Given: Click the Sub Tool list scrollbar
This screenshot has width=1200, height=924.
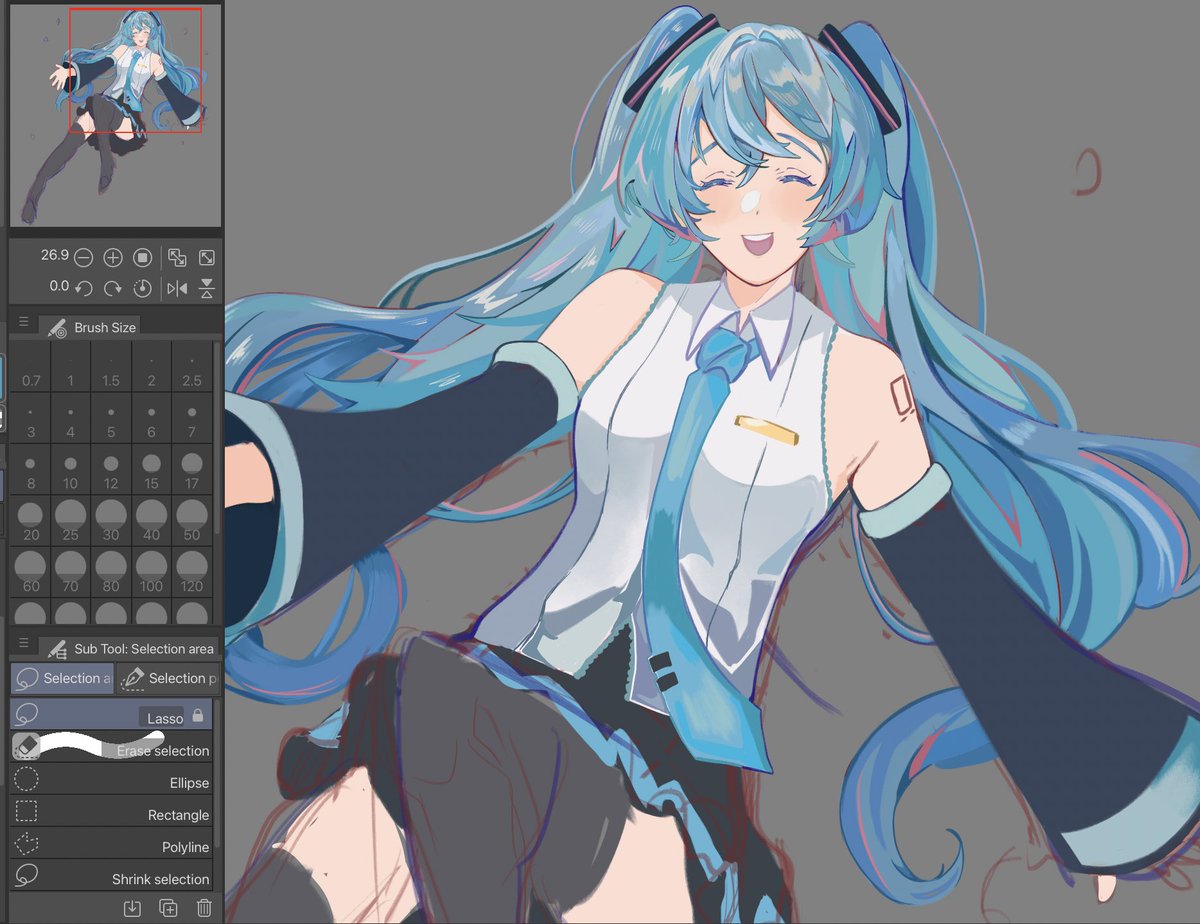Looking at the screenshot, I should (217, 773).
